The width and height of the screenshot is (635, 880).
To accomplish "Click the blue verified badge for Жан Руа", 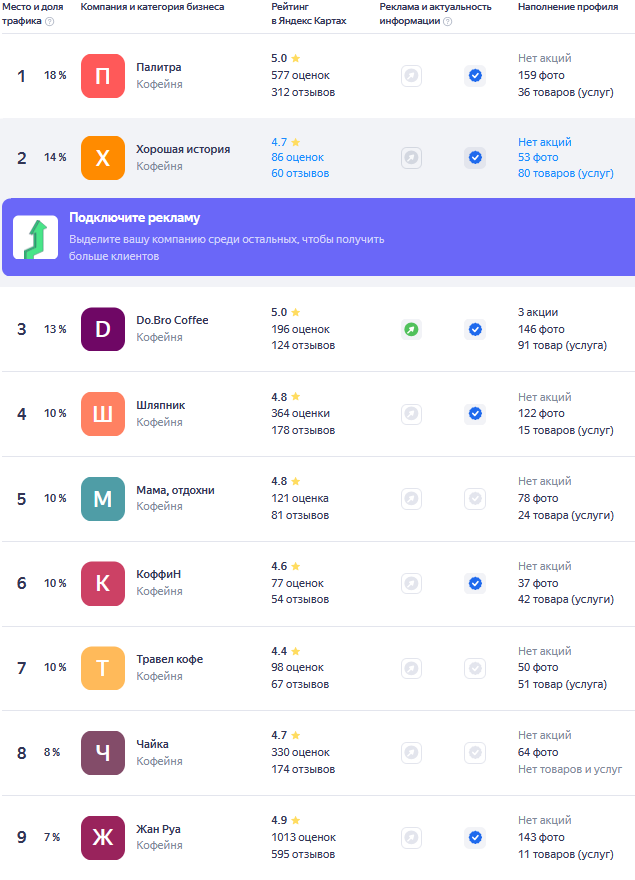I will tap(475, 838).
